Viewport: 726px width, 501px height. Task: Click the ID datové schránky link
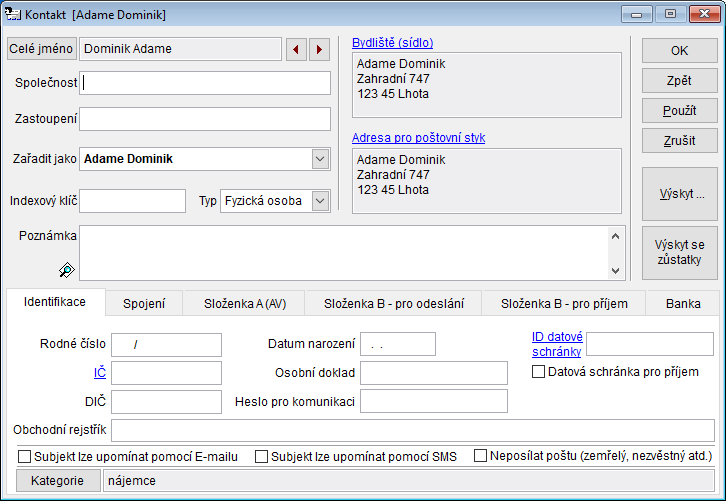point(557,344)
